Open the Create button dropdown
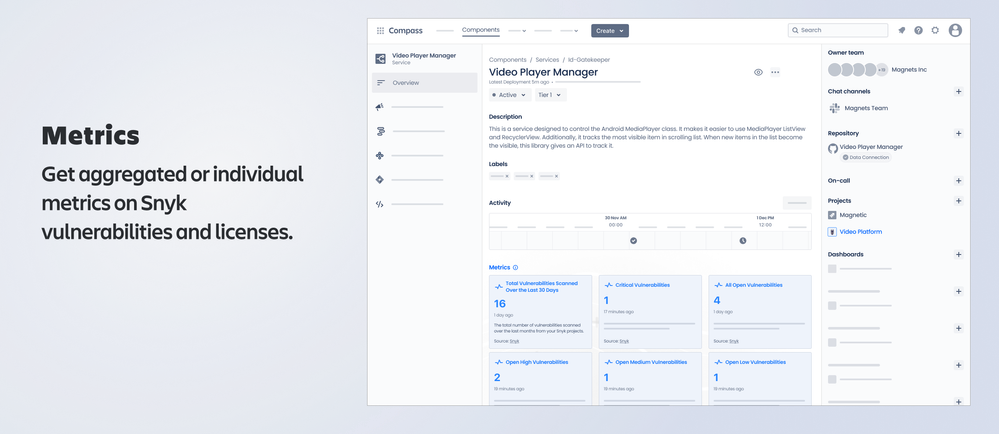Viewport: 999px width, 434px height. 610,31
